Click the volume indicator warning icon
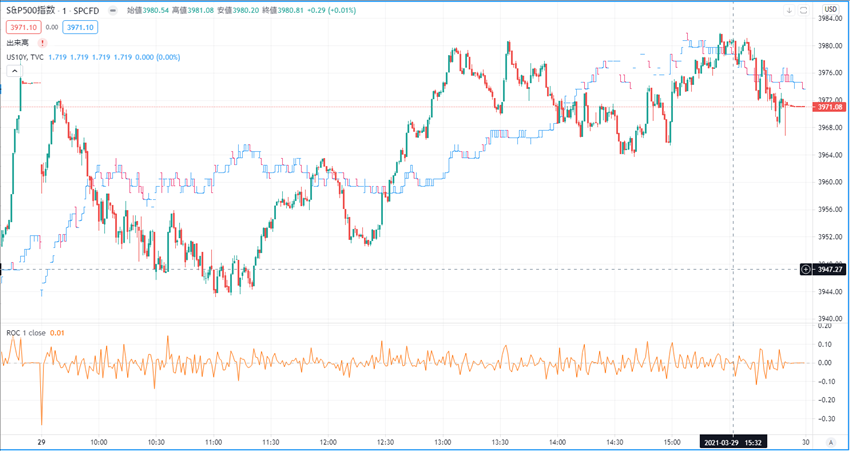 click(x=42, y=43)
